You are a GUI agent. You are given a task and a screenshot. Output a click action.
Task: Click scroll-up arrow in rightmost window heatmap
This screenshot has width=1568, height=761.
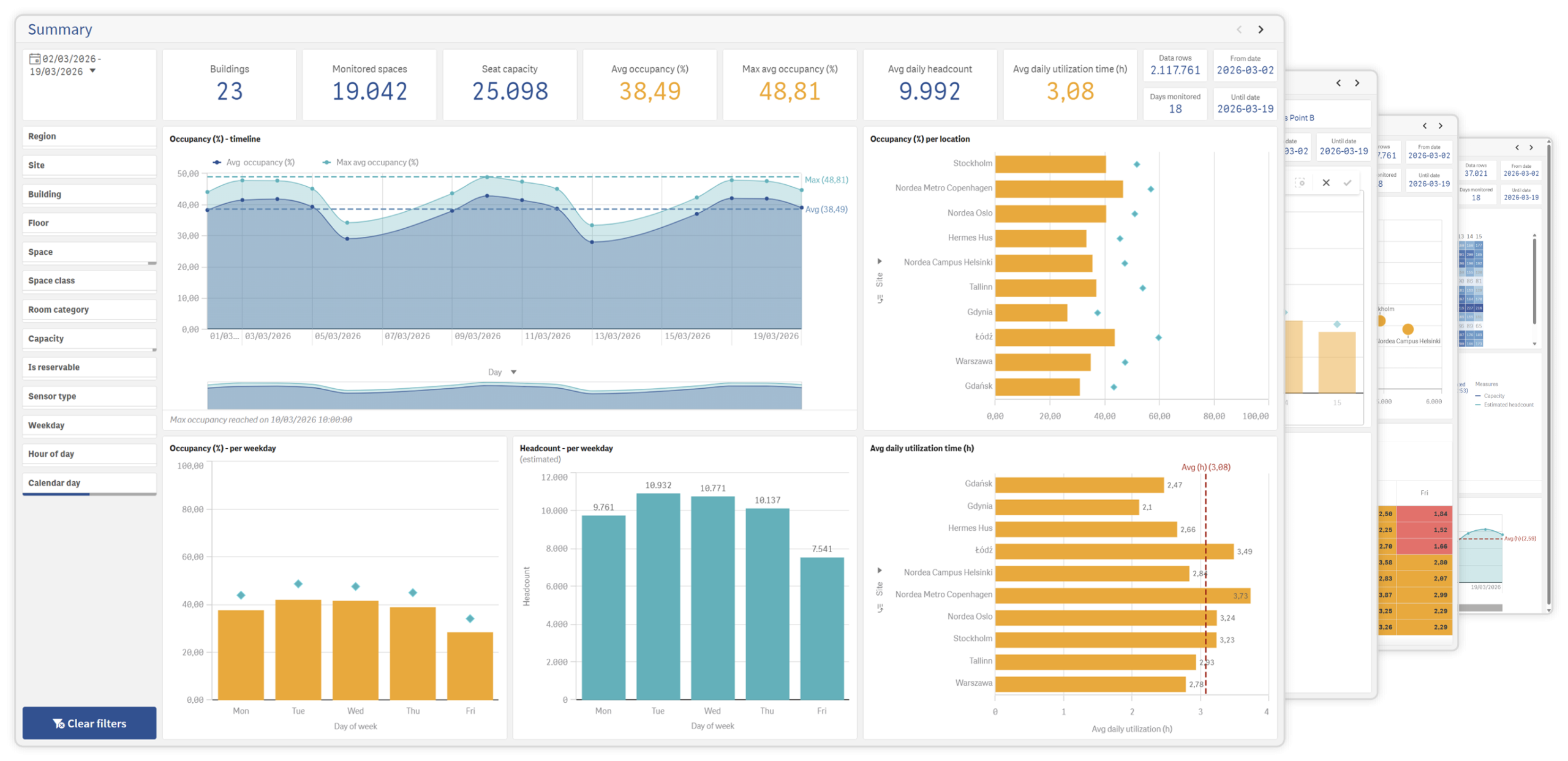[x=1534, y=235]
